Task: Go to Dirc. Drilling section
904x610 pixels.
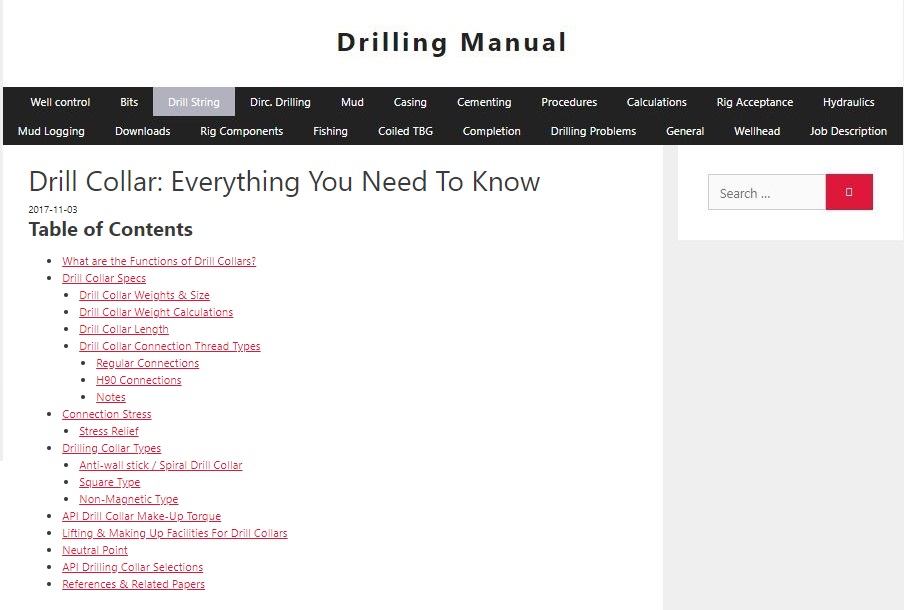Action: pos(280,102)
